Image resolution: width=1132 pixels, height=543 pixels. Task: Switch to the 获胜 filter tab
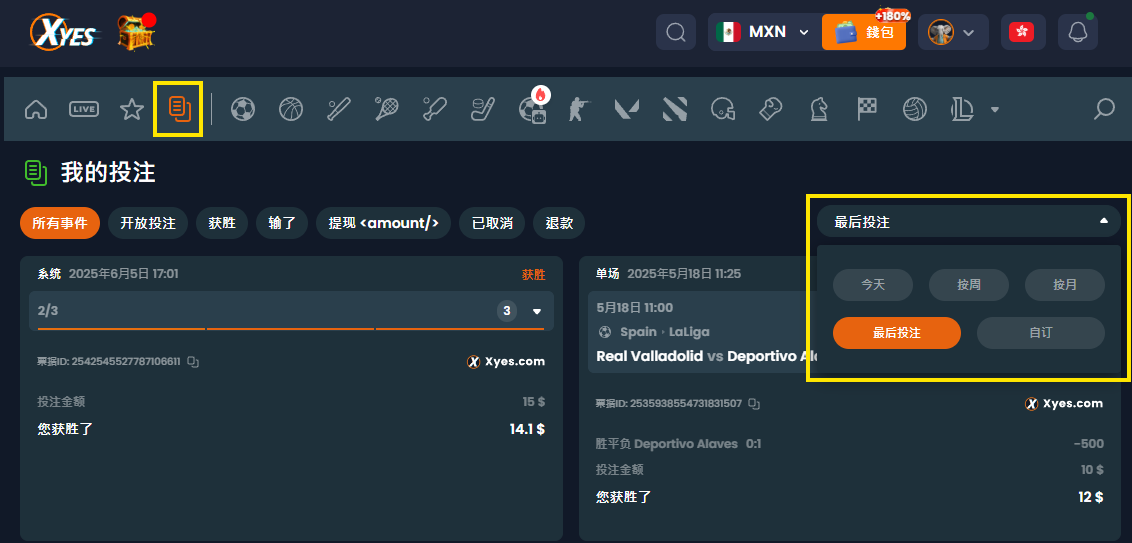(x=222, y=223)
